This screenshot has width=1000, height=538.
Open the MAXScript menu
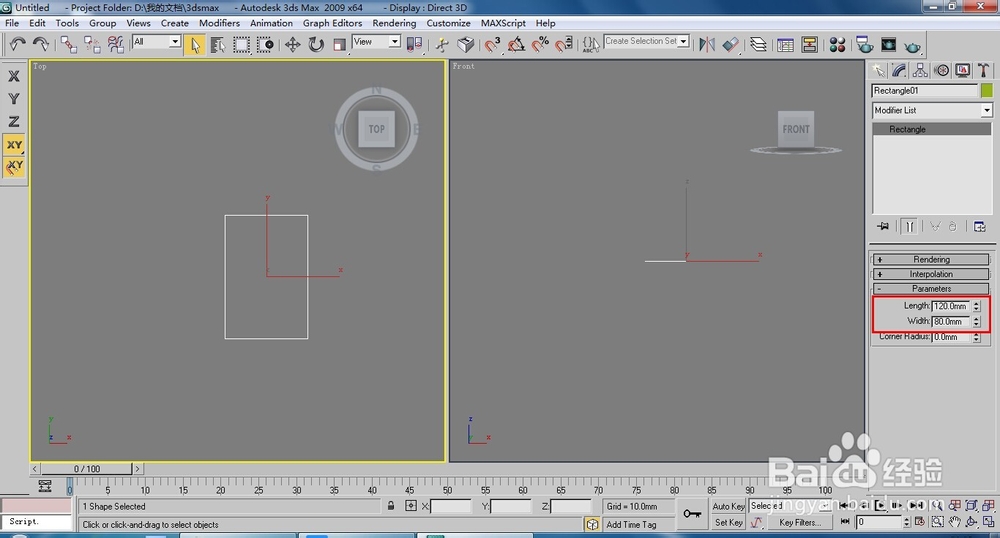(x=503, y=23)
